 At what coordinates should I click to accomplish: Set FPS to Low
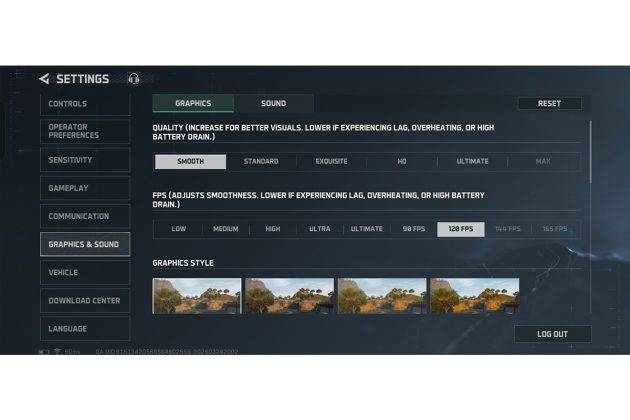coord(179,229)
